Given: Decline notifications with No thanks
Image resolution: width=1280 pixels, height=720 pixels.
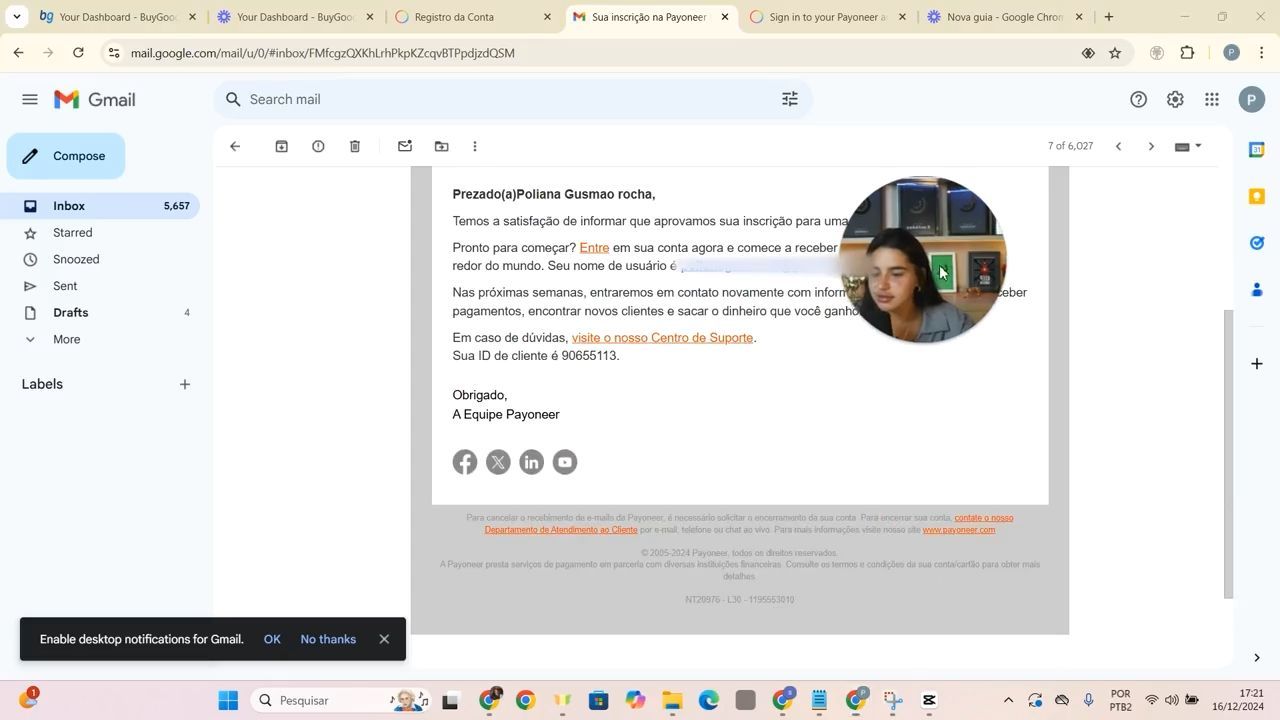Looking at the screenshot, I should pos(328,640).
